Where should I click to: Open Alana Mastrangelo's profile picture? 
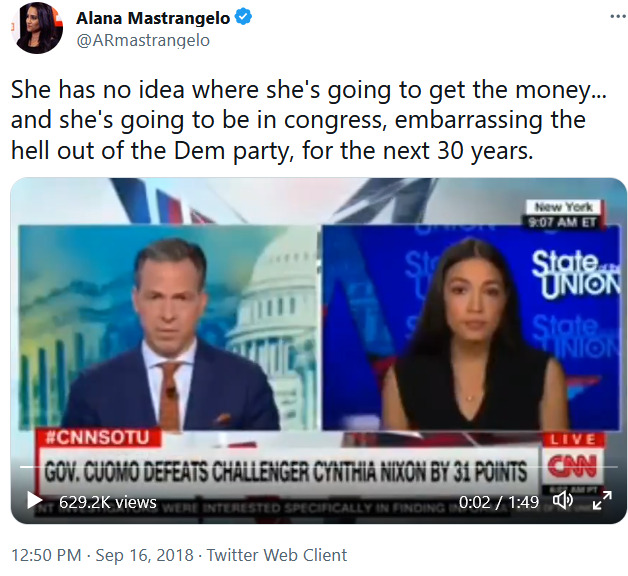click(x=37, y=28)
